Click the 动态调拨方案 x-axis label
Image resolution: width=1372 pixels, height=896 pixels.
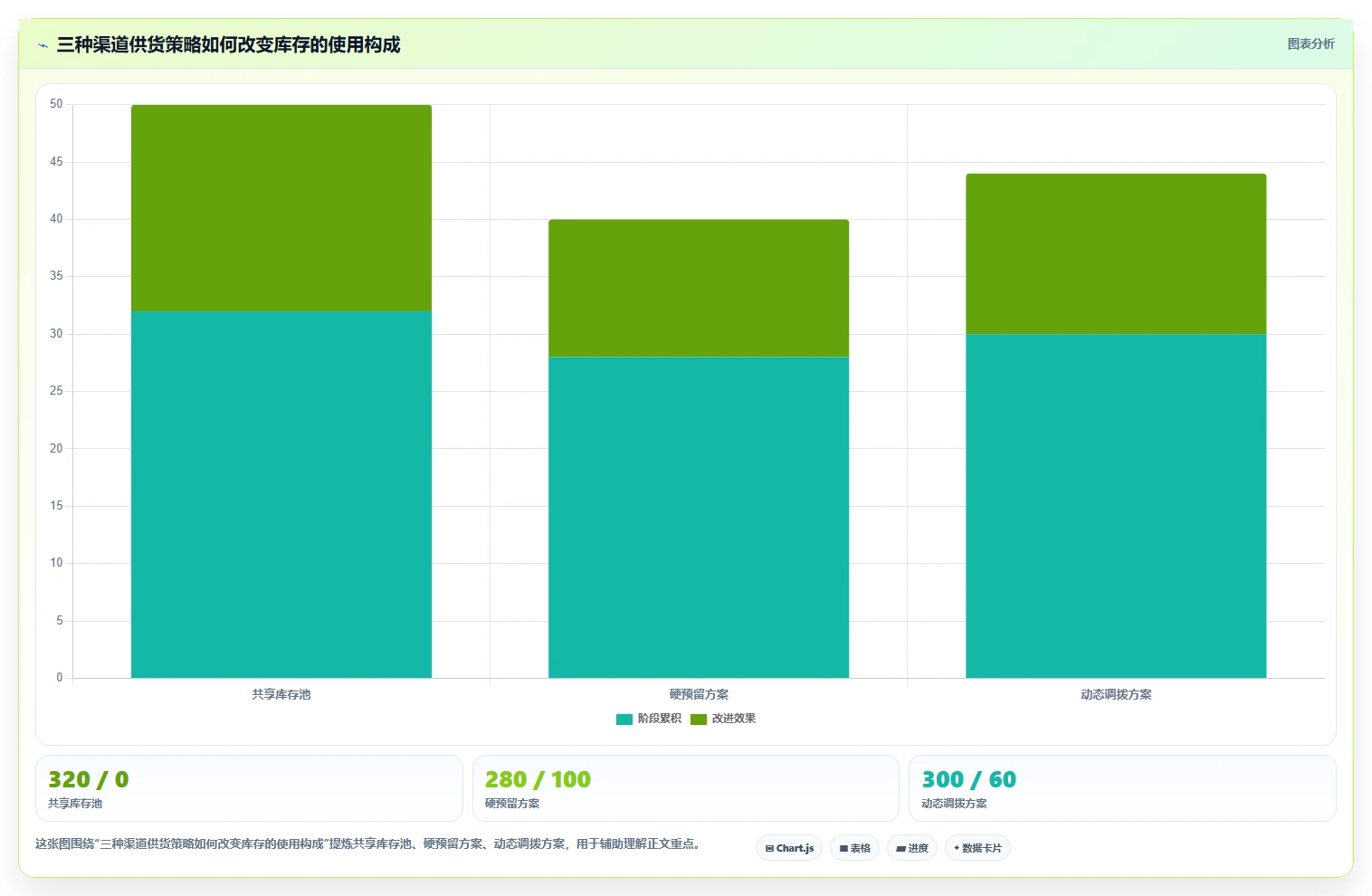pos(1116,695)
